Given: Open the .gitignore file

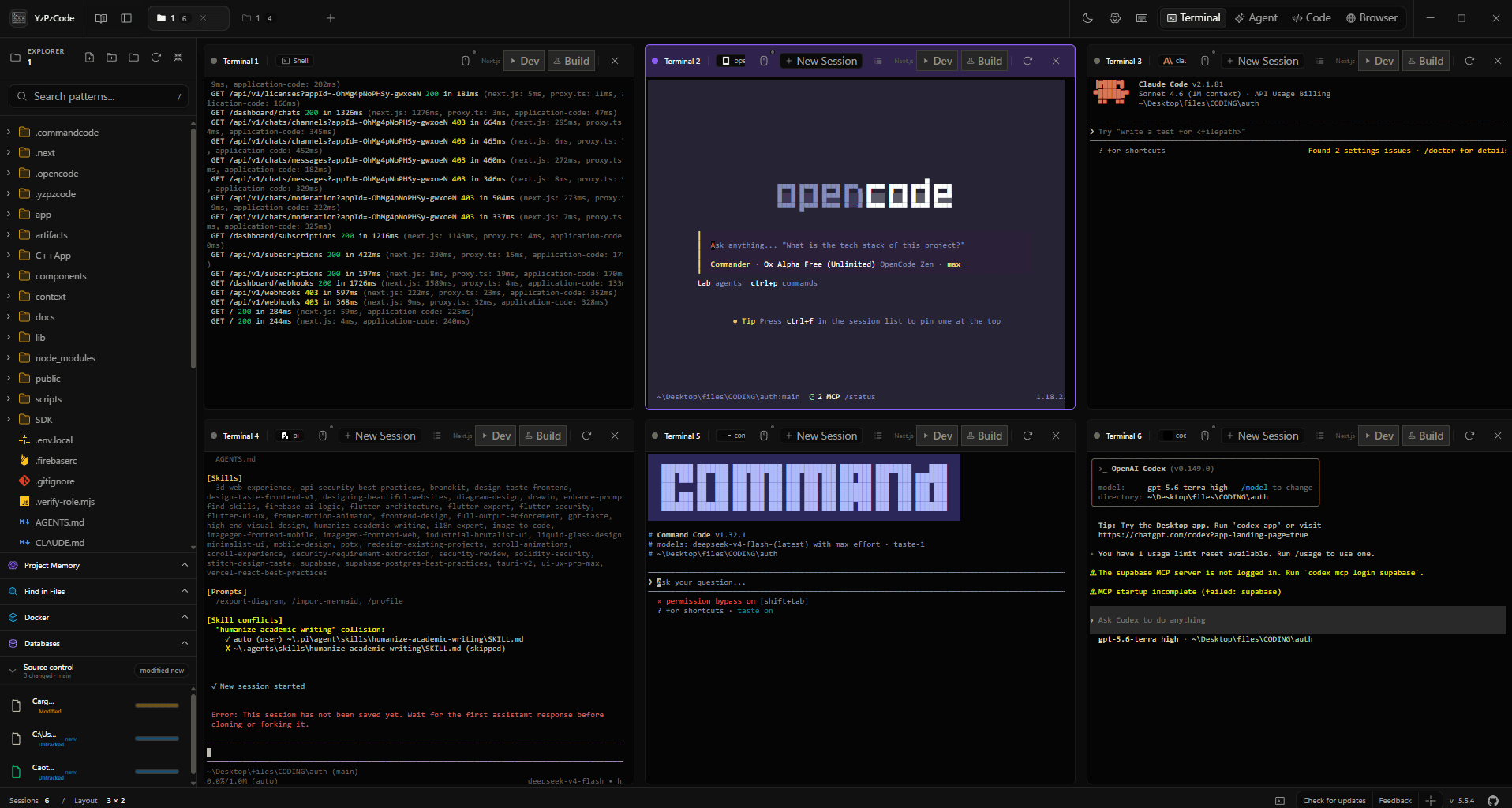Looking at the screenshot, I should click(54, 481).
